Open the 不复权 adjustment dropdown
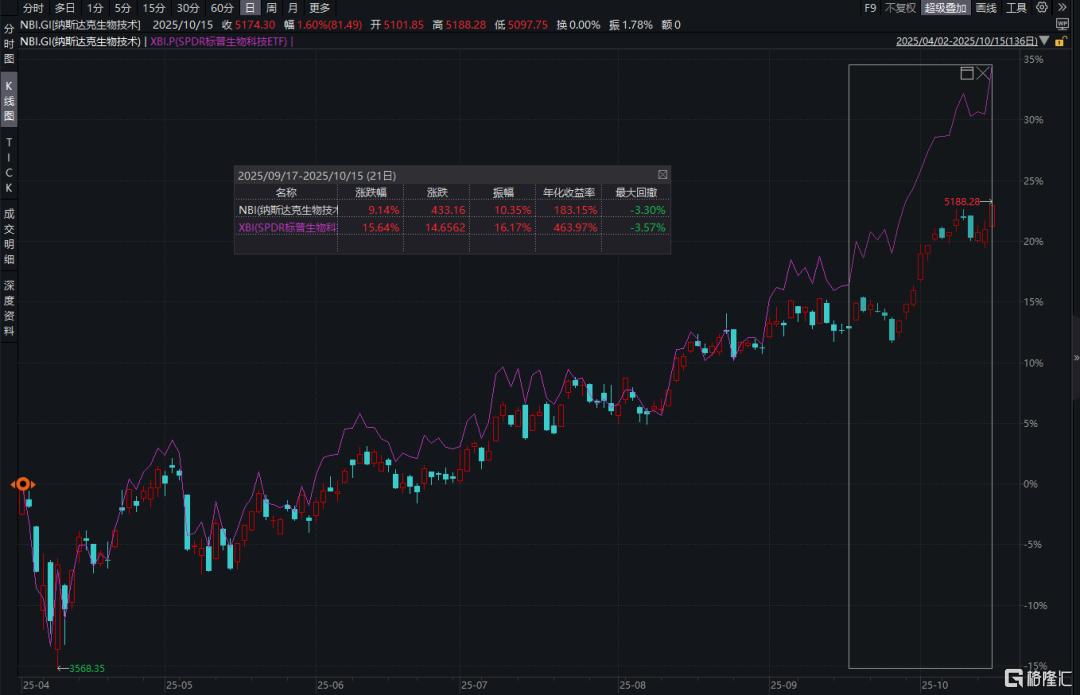 click(x=900, y=8)
